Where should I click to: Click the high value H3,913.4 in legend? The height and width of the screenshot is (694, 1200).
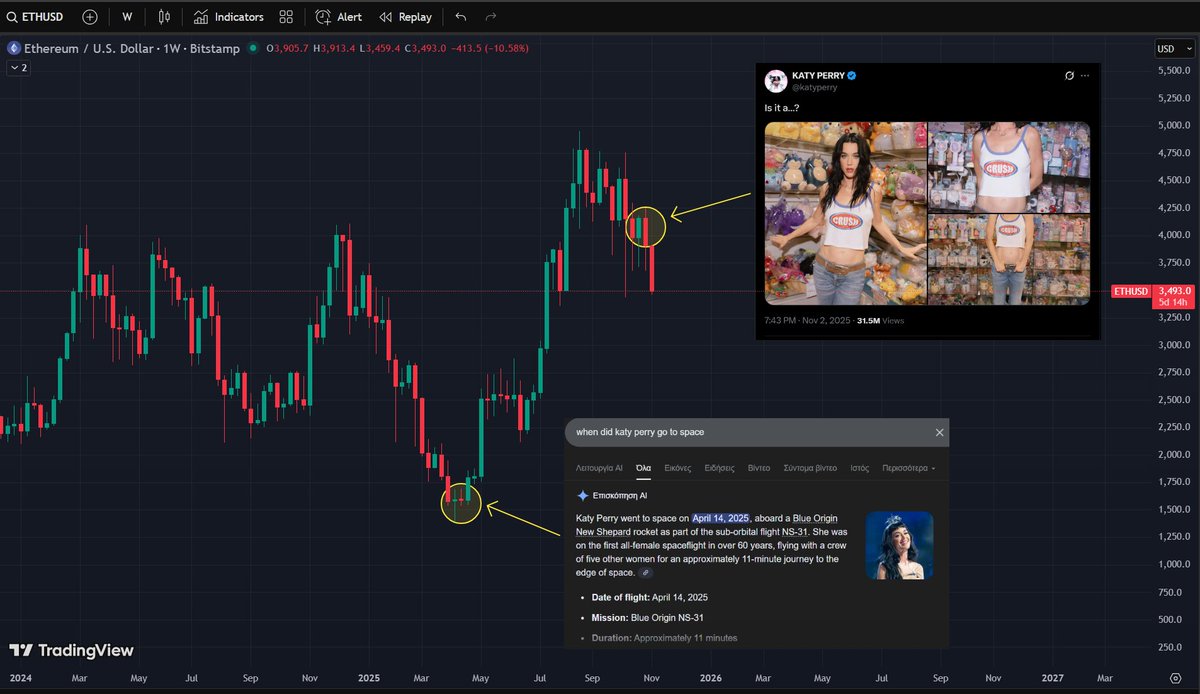(335, 48)
